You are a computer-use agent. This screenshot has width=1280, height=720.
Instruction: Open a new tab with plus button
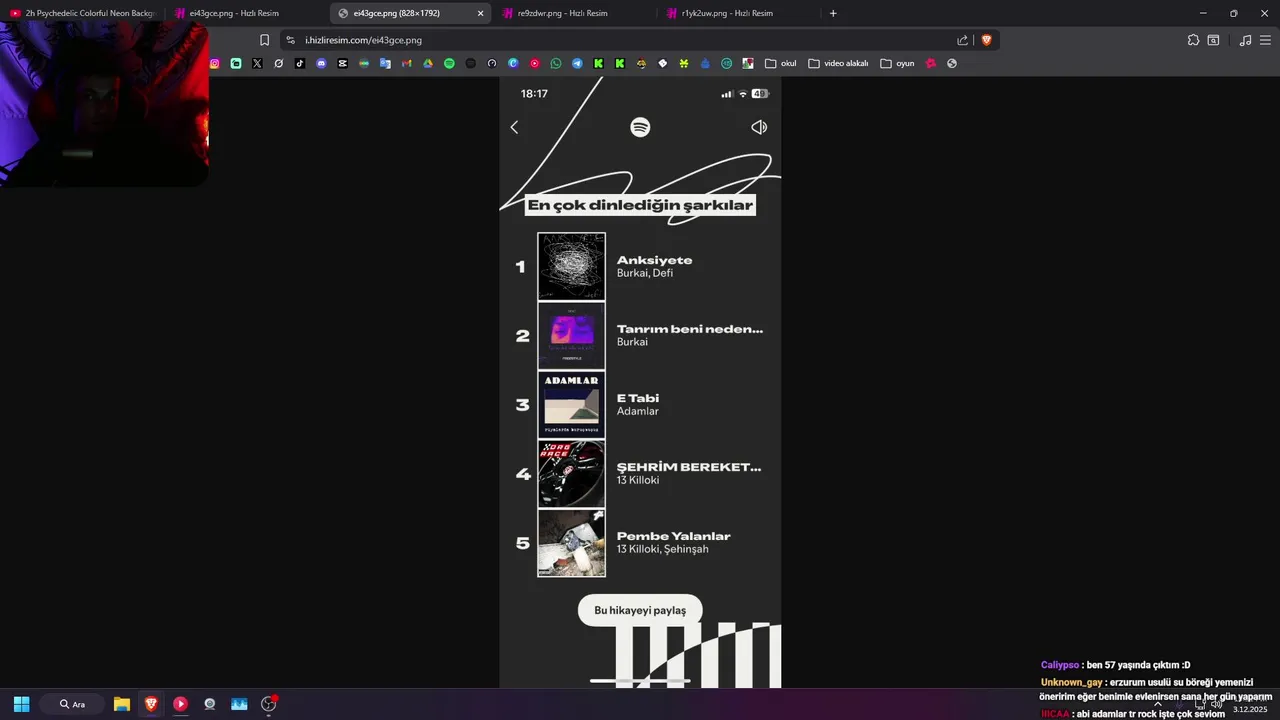coord(833,13)
